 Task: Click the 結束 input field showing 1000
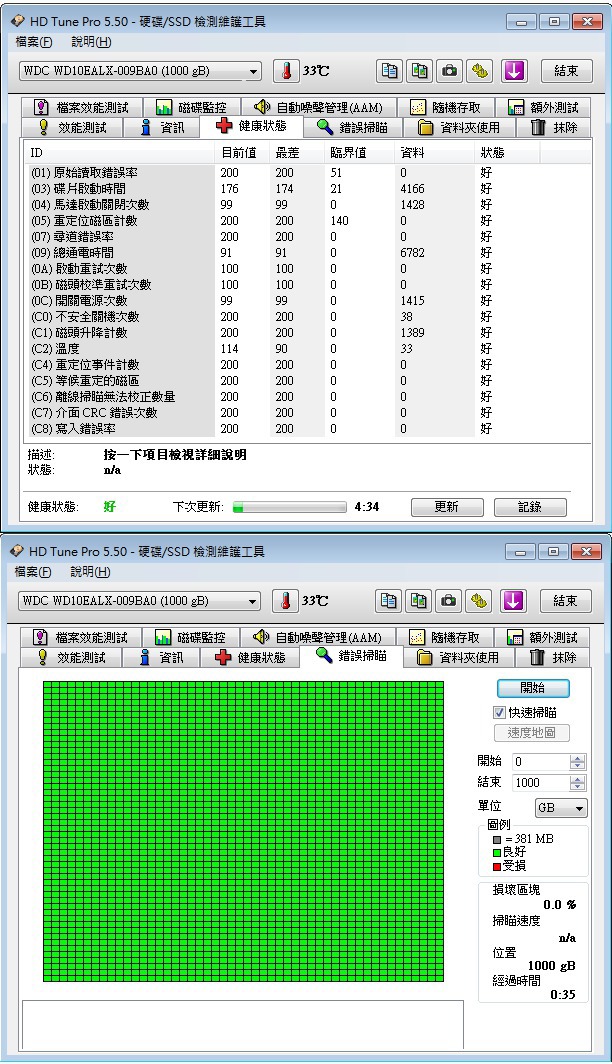[x=541, y=783]
